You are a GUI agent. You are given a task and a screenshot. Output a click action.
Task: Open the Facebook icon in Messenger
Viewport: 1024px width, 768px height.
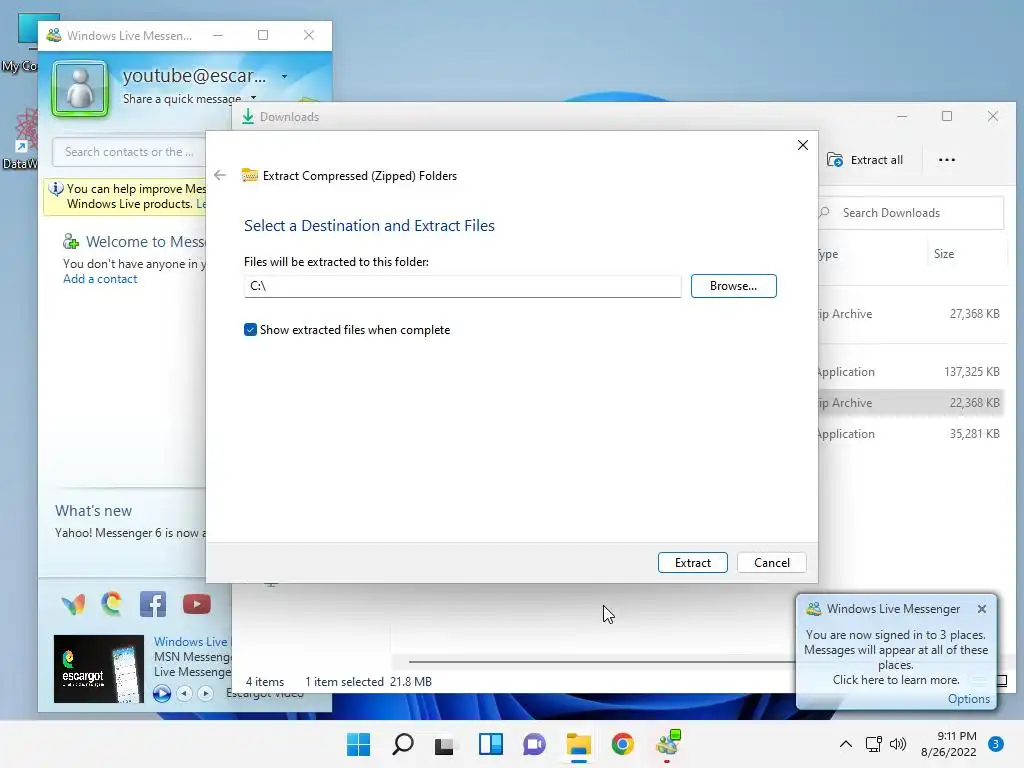point(153,604)
